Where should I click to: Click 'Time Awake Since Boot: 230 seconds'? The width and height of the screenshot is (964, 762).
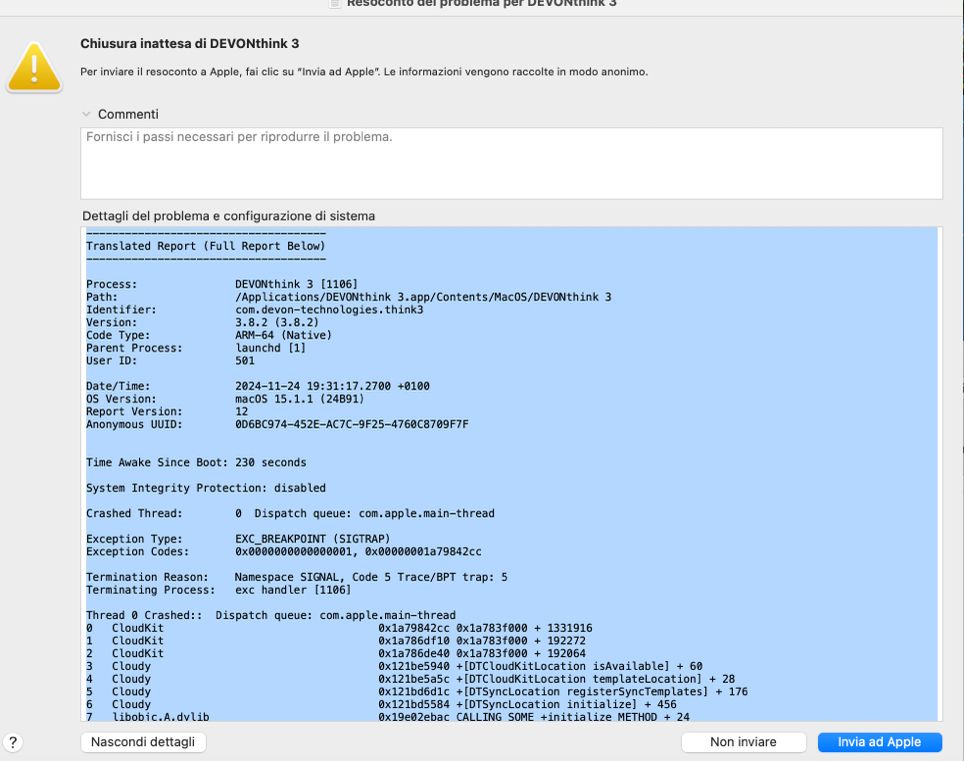(196, 462)
